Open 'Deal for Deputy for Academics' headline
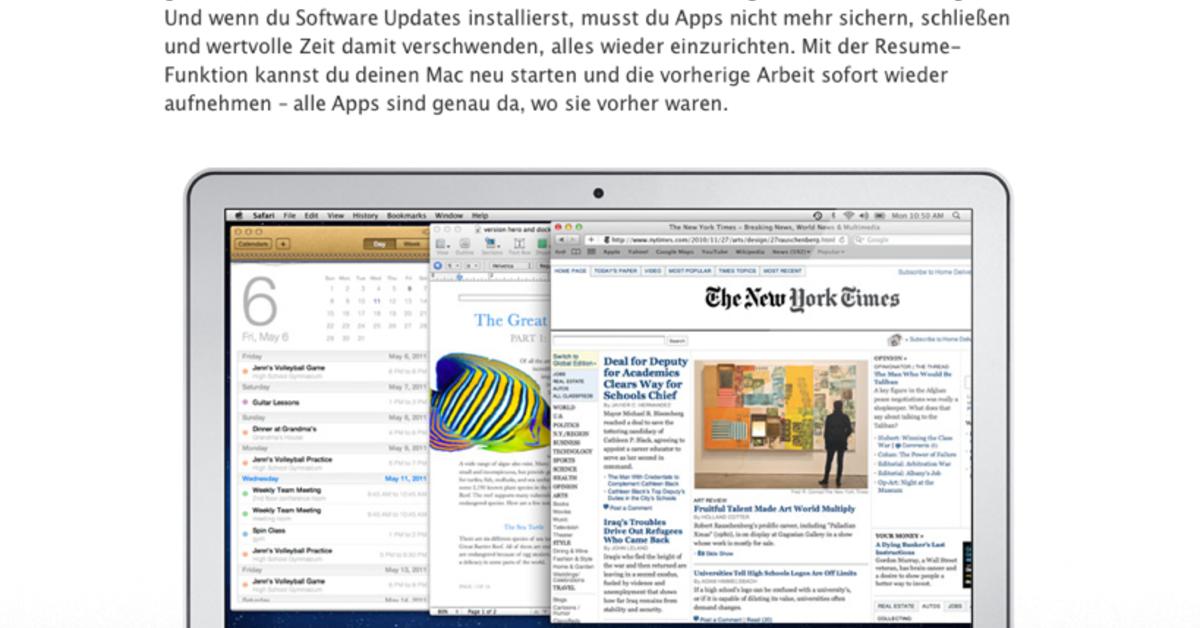This screenshot has width=1200, height=628. tap(645, 378)
